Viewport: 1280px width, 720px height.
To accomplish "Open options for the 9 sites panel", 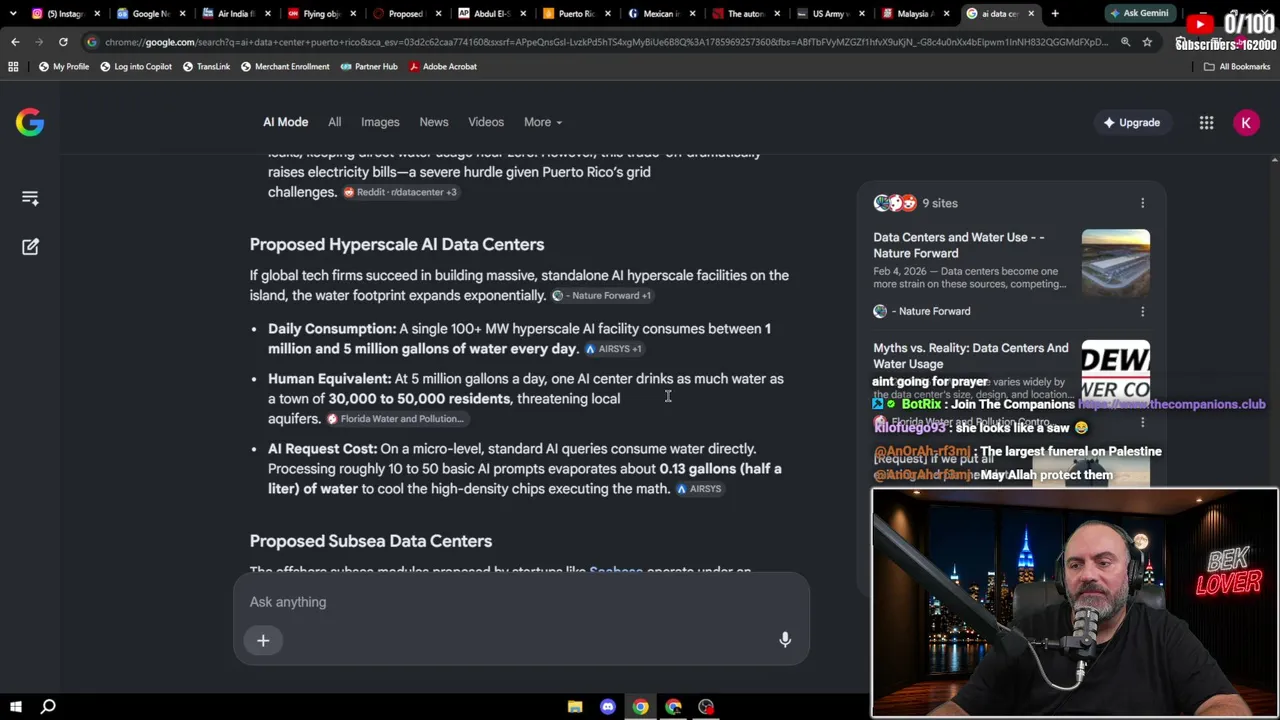I will tap(1142, 203).
